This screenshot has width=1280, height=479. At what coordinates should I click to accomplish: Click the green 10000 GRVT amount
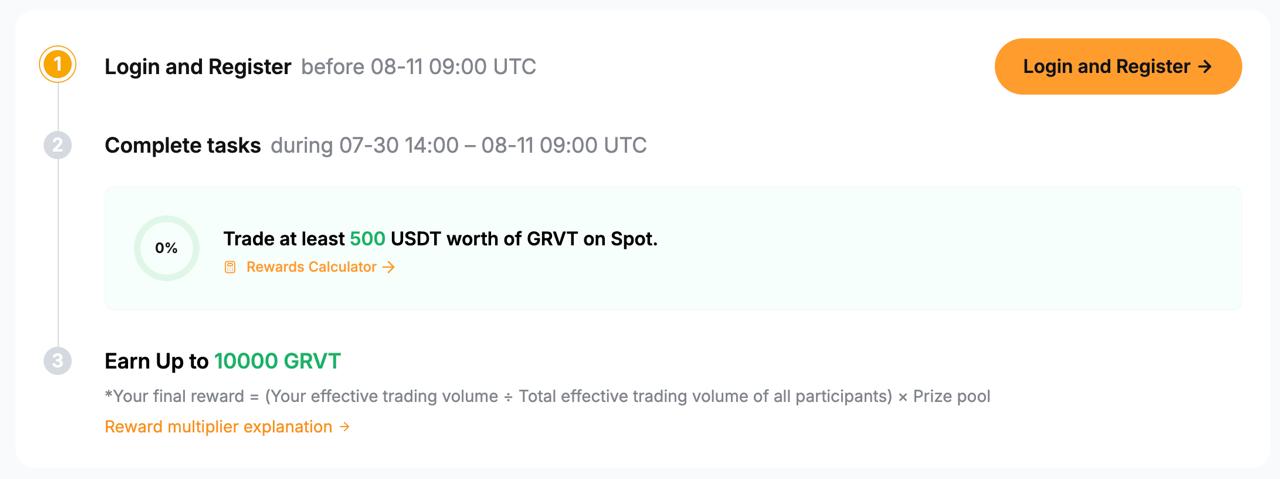pyautogui.click(x=278, y=361)
